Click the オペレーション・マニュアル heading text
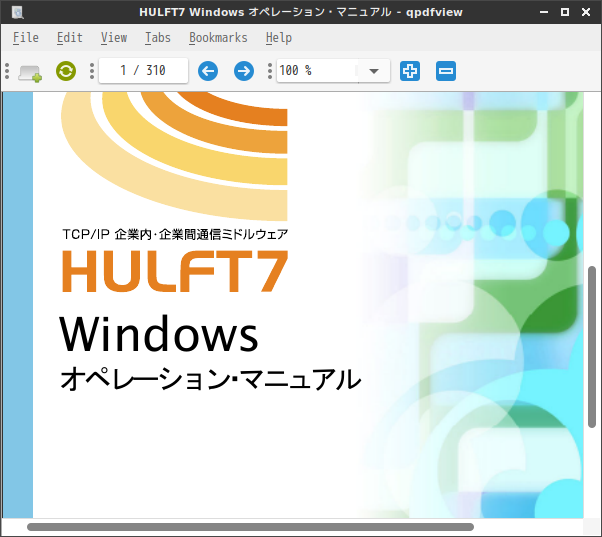 [x=211, y=379]
